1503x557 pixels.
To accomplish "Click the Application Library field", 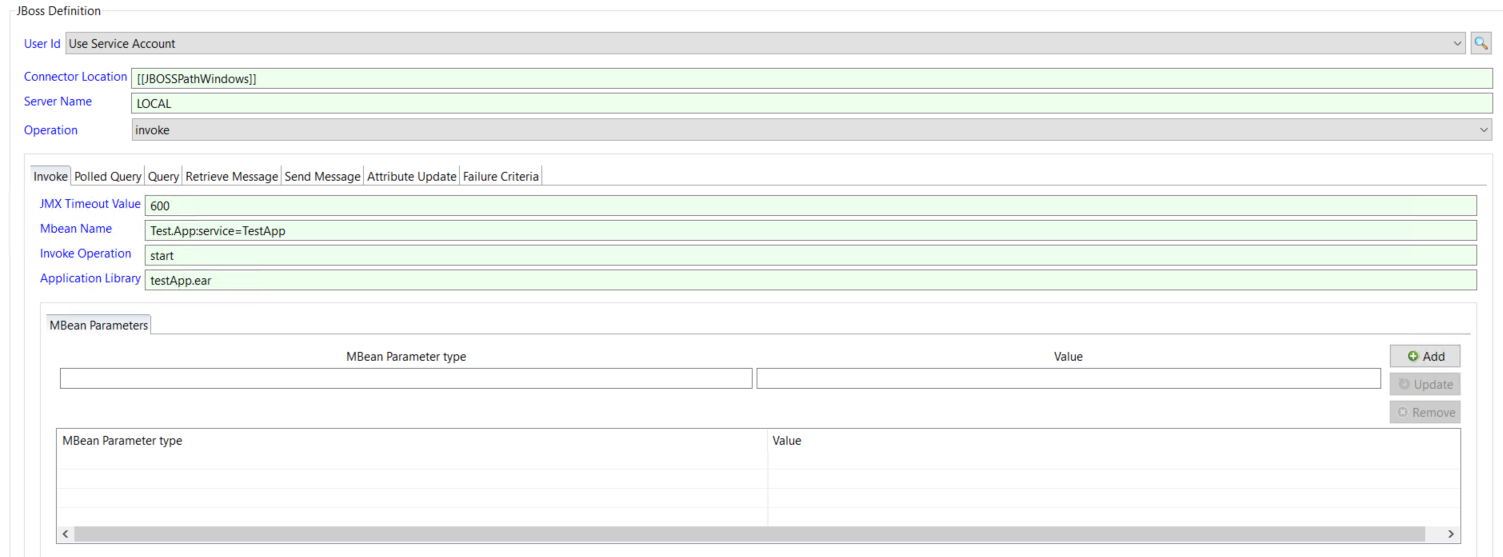I will click(x=811, y=280).
